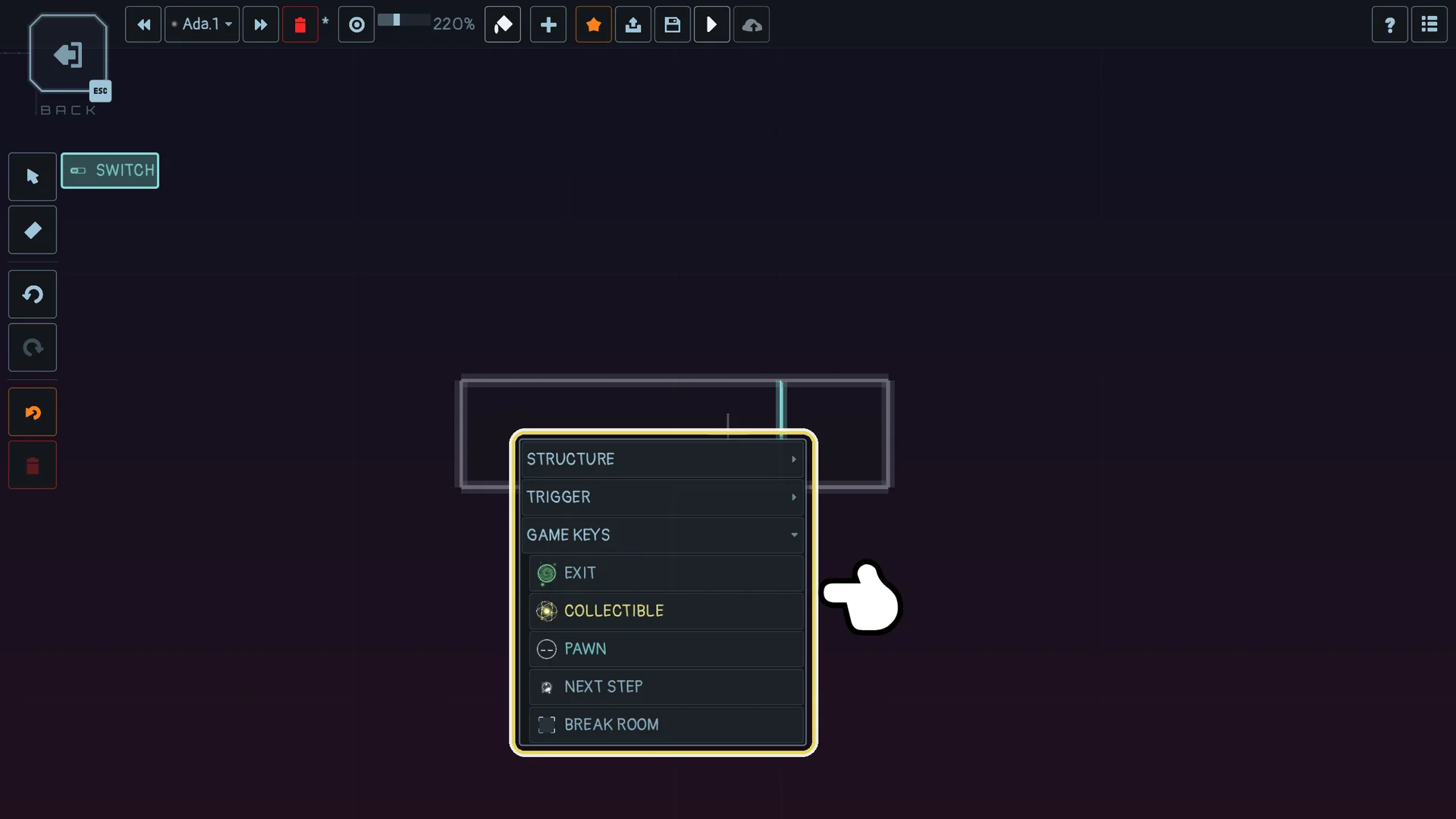Go to next level with forward arrows
The image size is (1456, 819).
[260, 24]
